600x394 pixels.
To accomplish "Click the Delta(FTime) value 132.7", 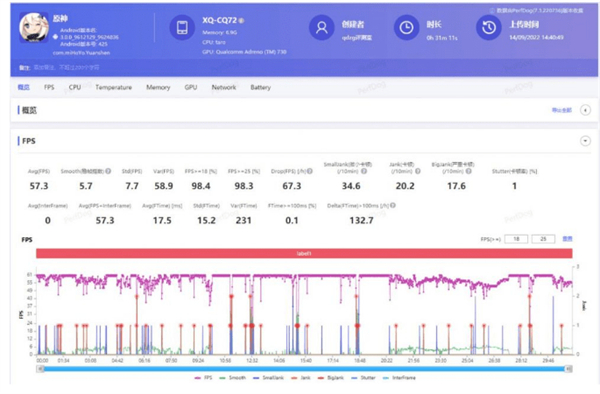I will click(x=361, y=221).
